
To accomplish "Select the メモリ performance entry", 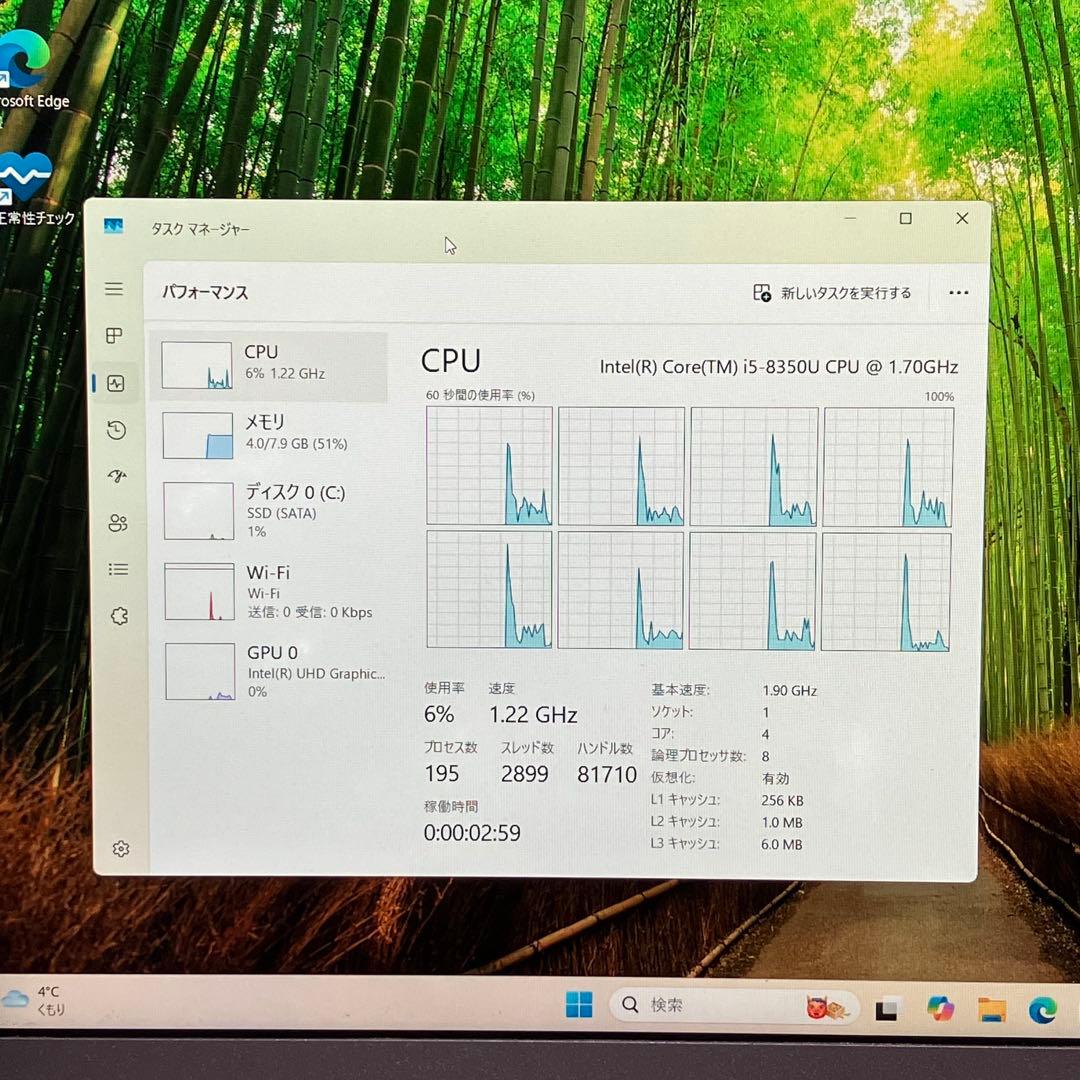I will click(268, 434).
